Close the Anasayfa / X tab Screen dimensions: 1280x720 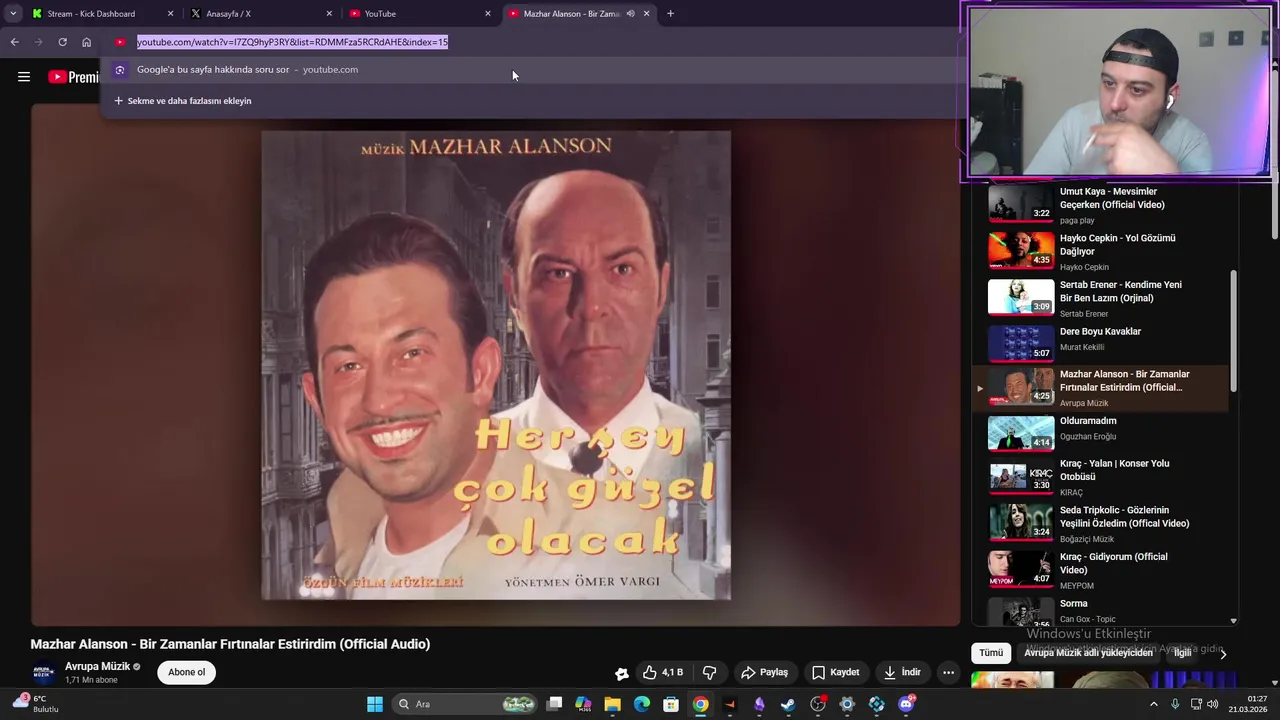(329, 14)
